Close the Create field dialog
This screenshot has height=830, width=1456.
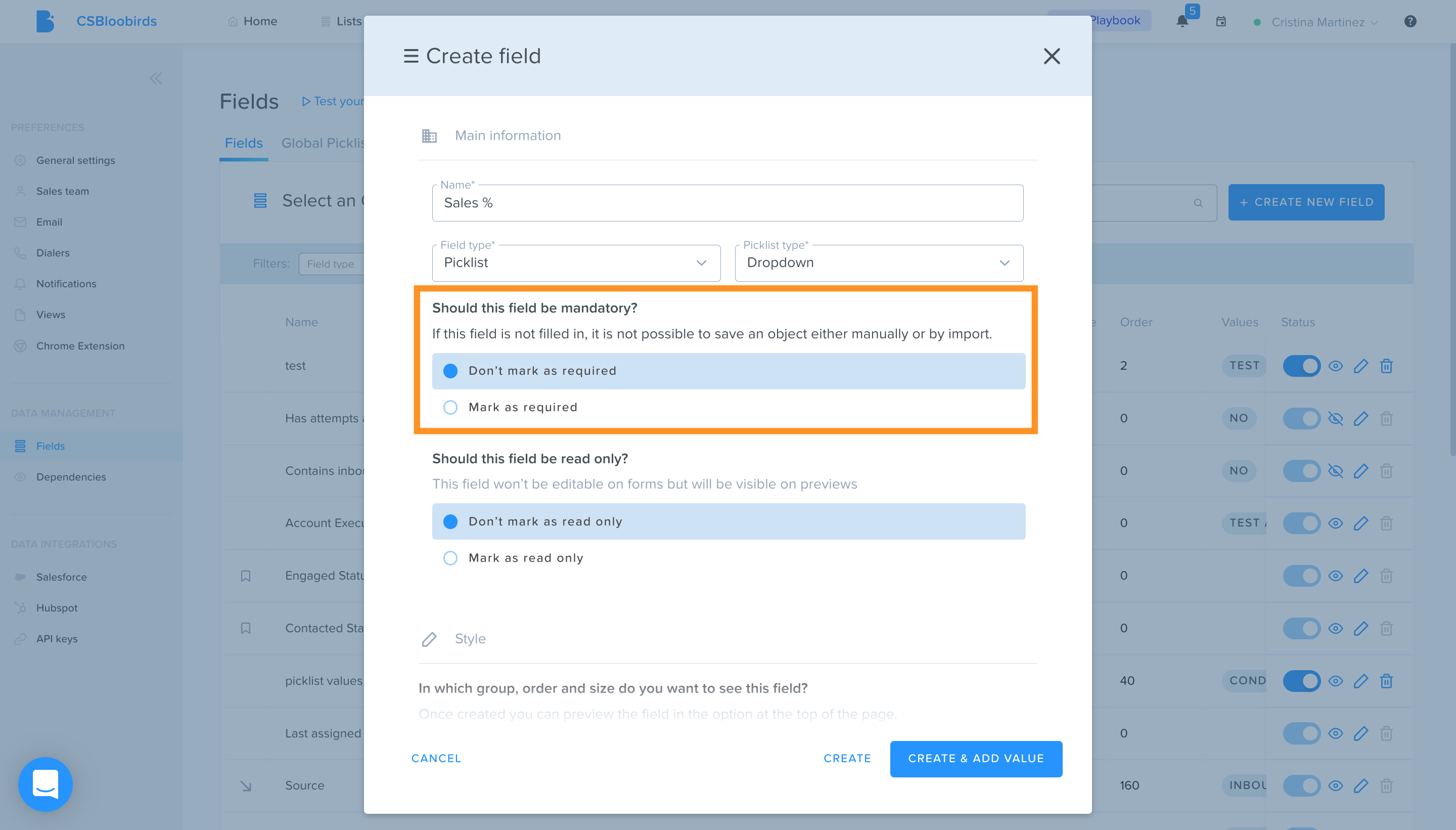[1052, 56]
